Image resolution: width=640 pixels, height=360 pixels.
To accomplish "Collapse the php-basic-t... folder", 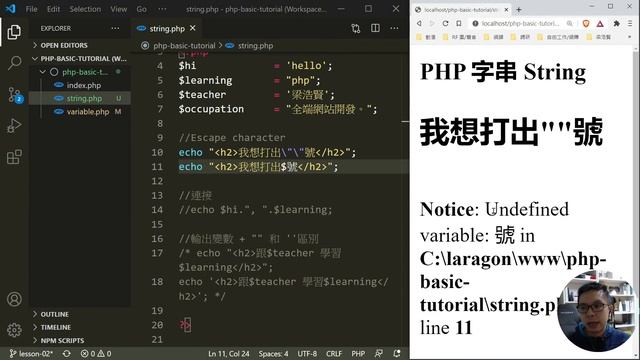I will click(80, 72).
